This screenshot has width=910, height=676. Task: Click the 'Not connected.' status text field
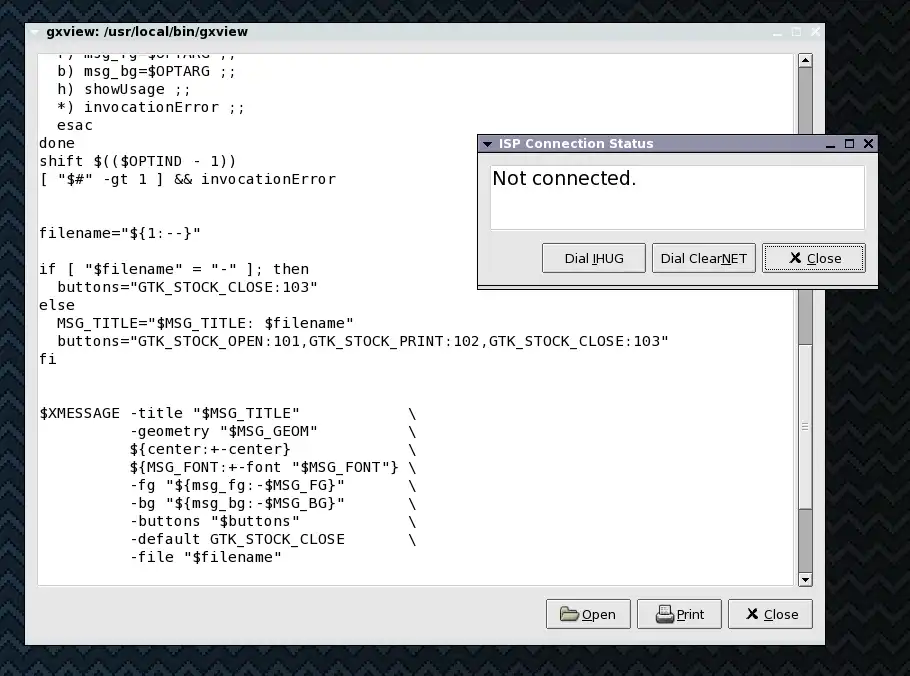point(677,197)
